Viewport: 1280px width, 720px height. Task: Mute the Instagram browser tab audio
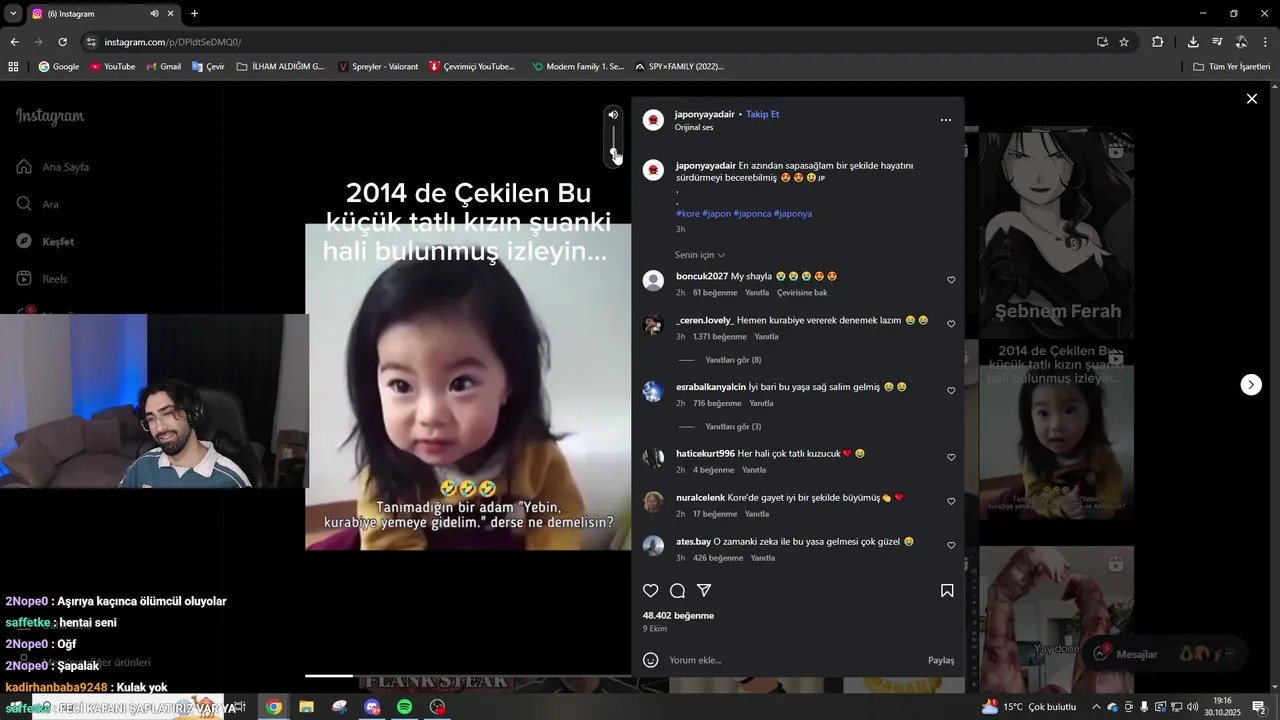[x=154, y=14]
